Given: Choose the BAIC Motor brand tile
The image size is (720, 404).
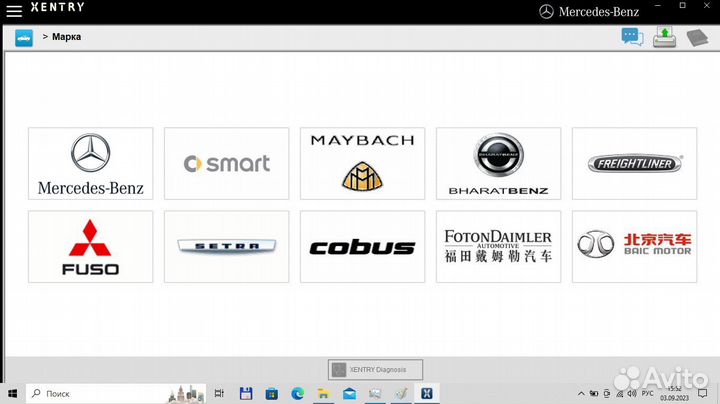Looking at the screenshot, I should tap(634, 246).
